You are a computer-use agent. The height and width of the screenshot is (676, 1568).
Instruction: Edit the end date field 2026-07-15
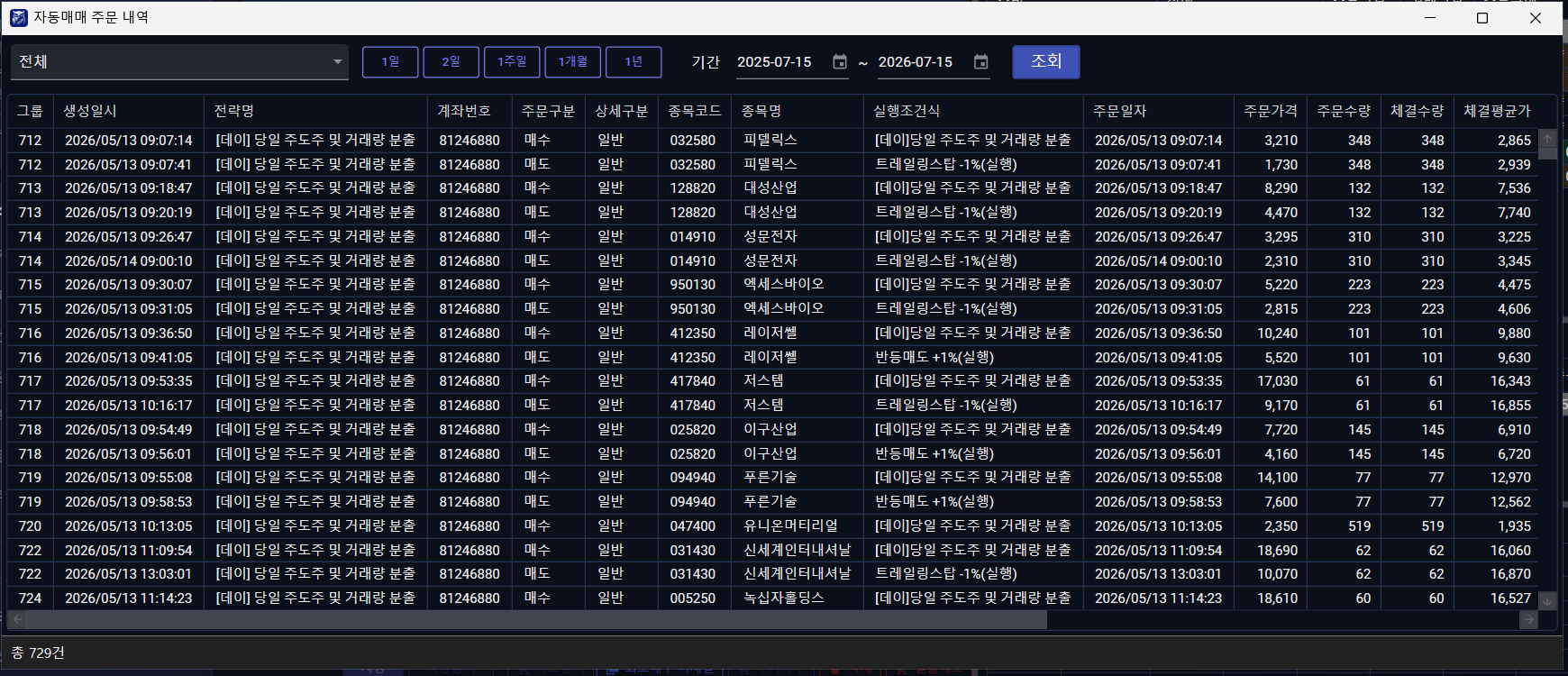[x=916, y=62]
